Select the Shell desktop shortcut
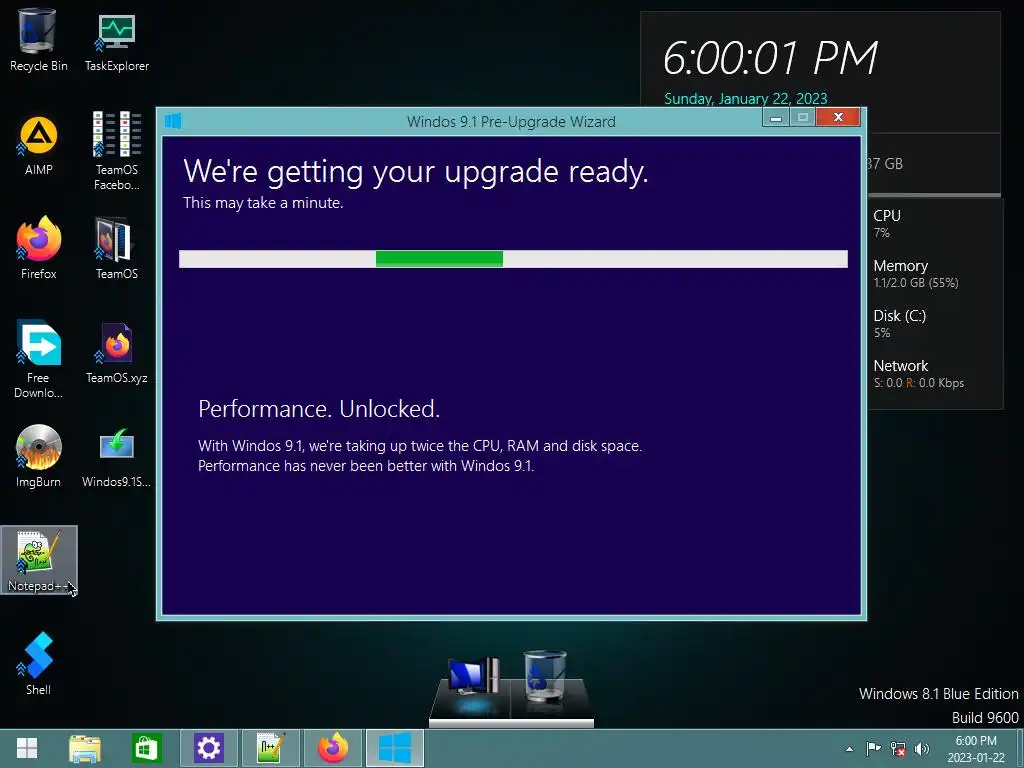This screenshot has width=1024, height=768. click(x=38, y=663)
